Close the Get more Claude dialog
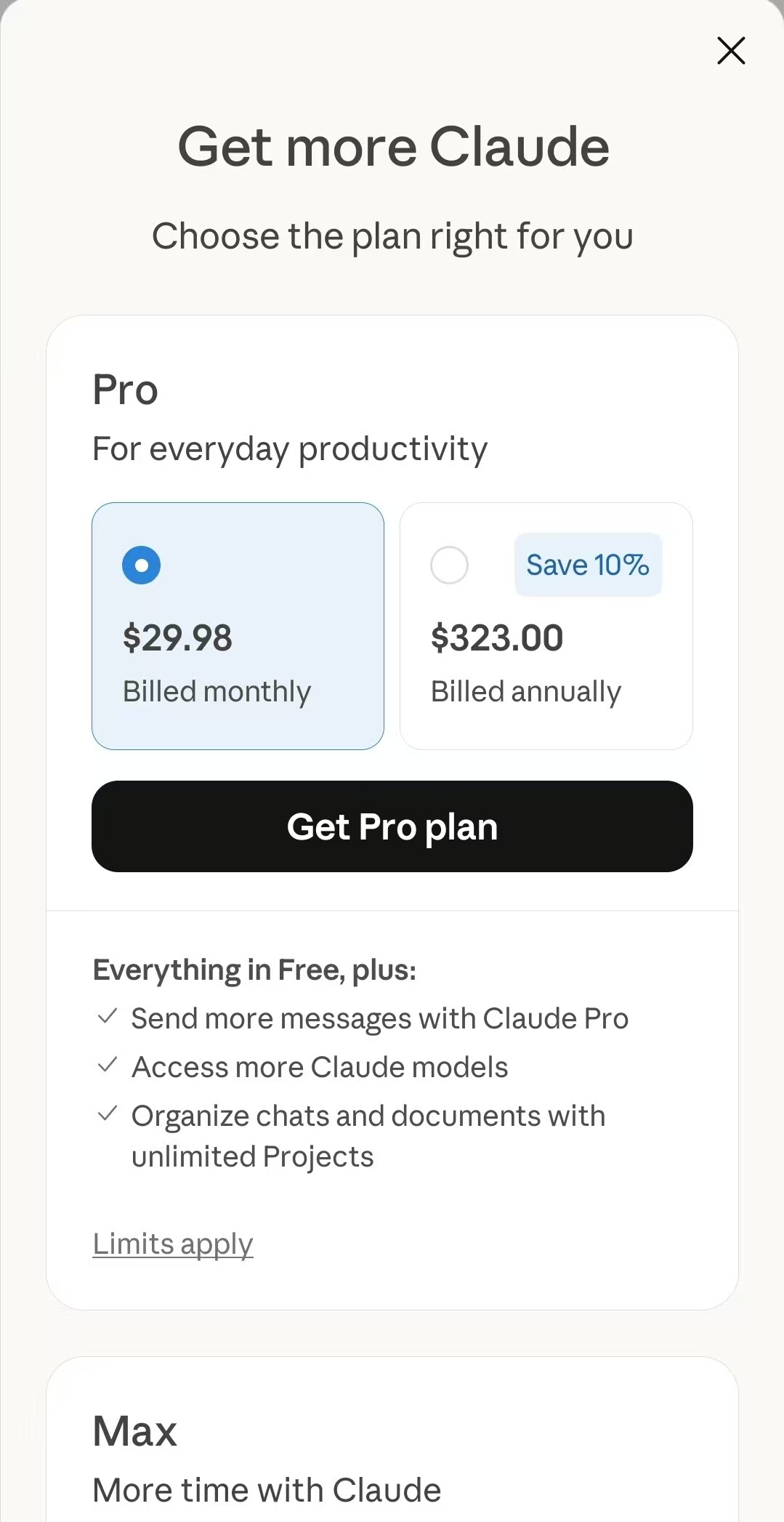 click(x=731, y=51)
